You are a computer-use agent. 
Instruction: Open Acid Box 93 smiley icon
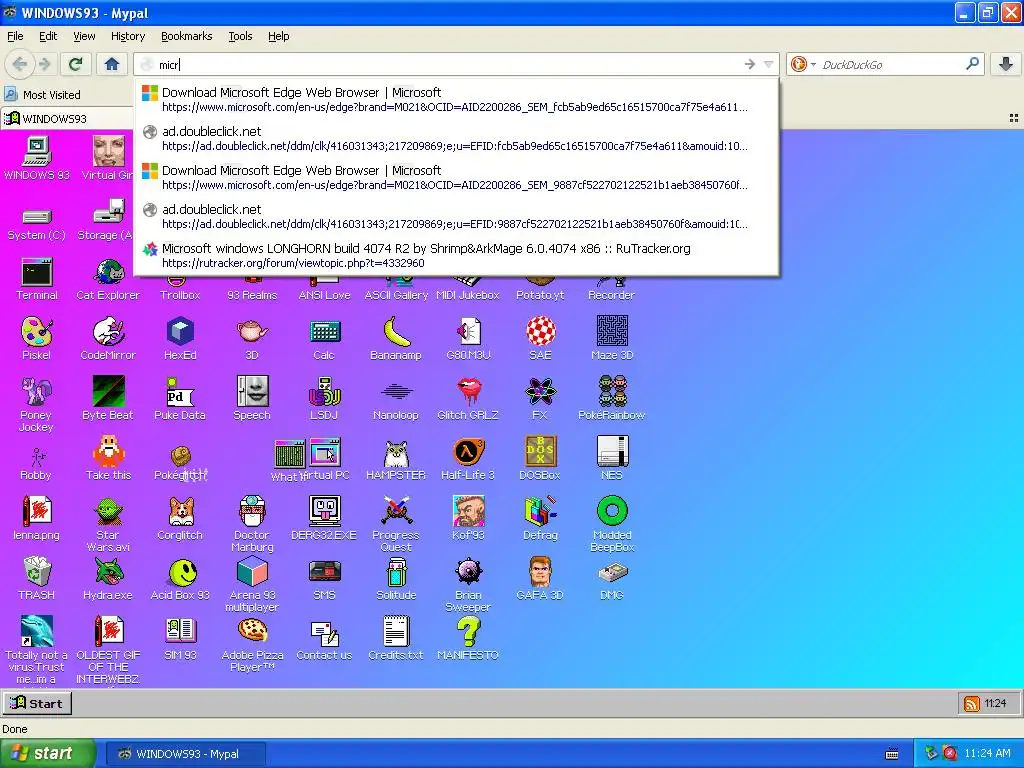180,579
